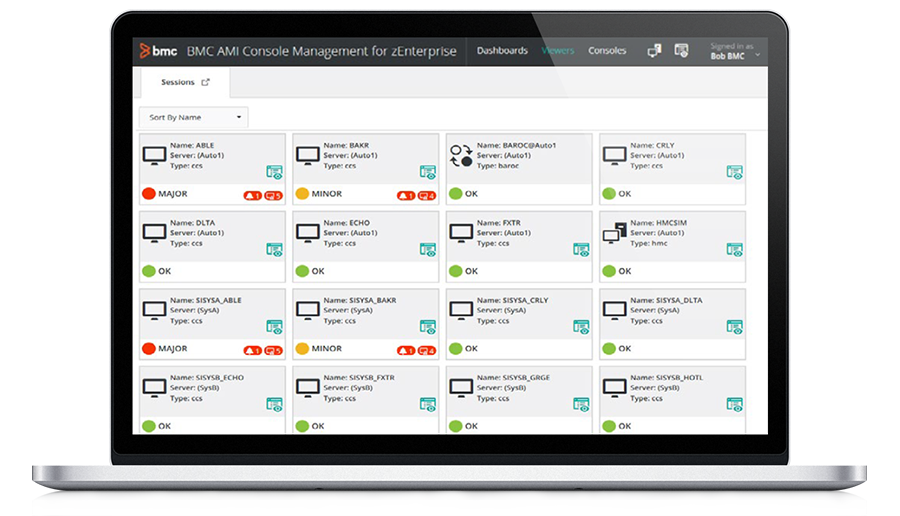
Task: Click the HMCSIM dual-computer icon
Action: click(x=614, y=233)
